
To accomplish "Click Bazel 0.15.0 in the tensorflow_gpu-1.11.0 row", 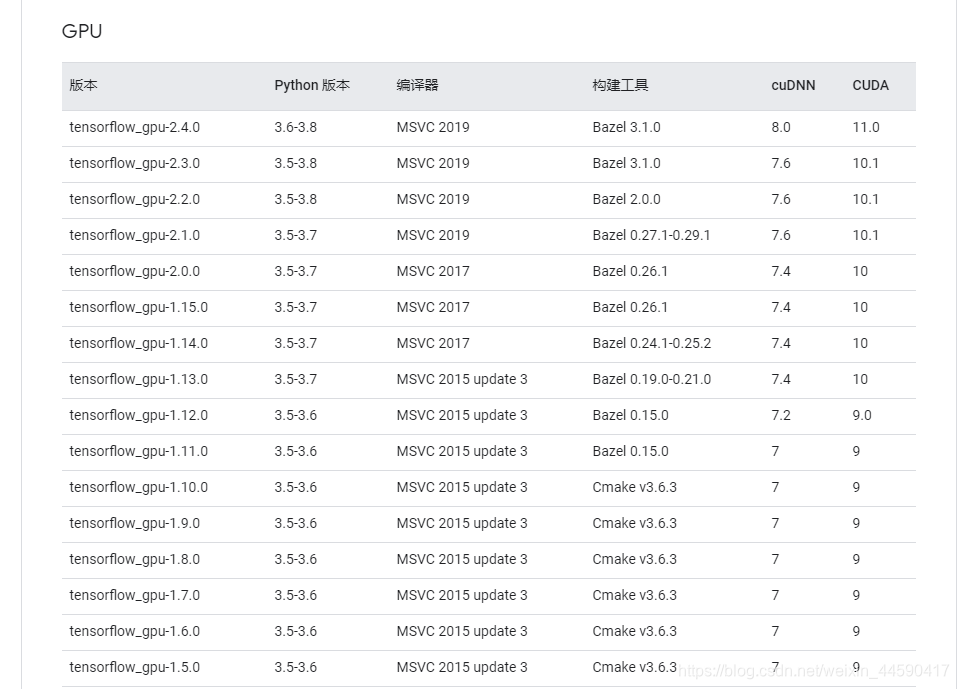I will [631, 452].
